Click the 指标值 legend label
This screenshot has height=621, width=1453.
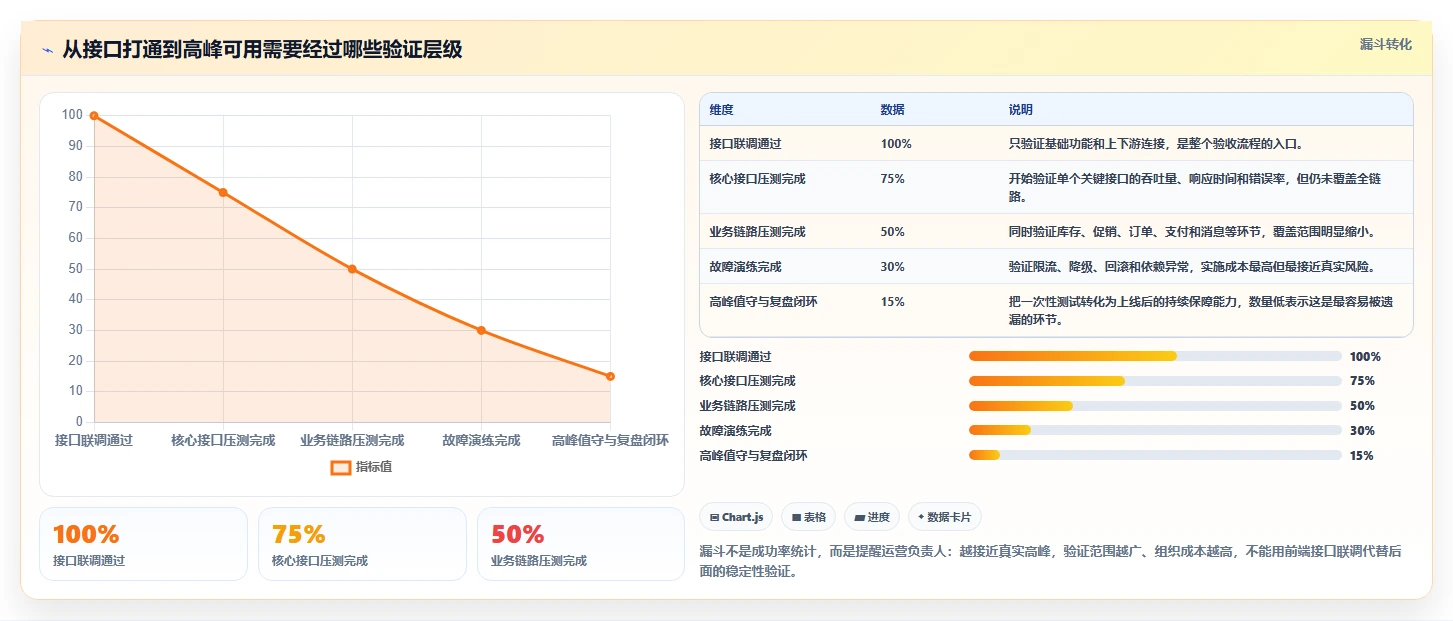click(x=374, y=467)
